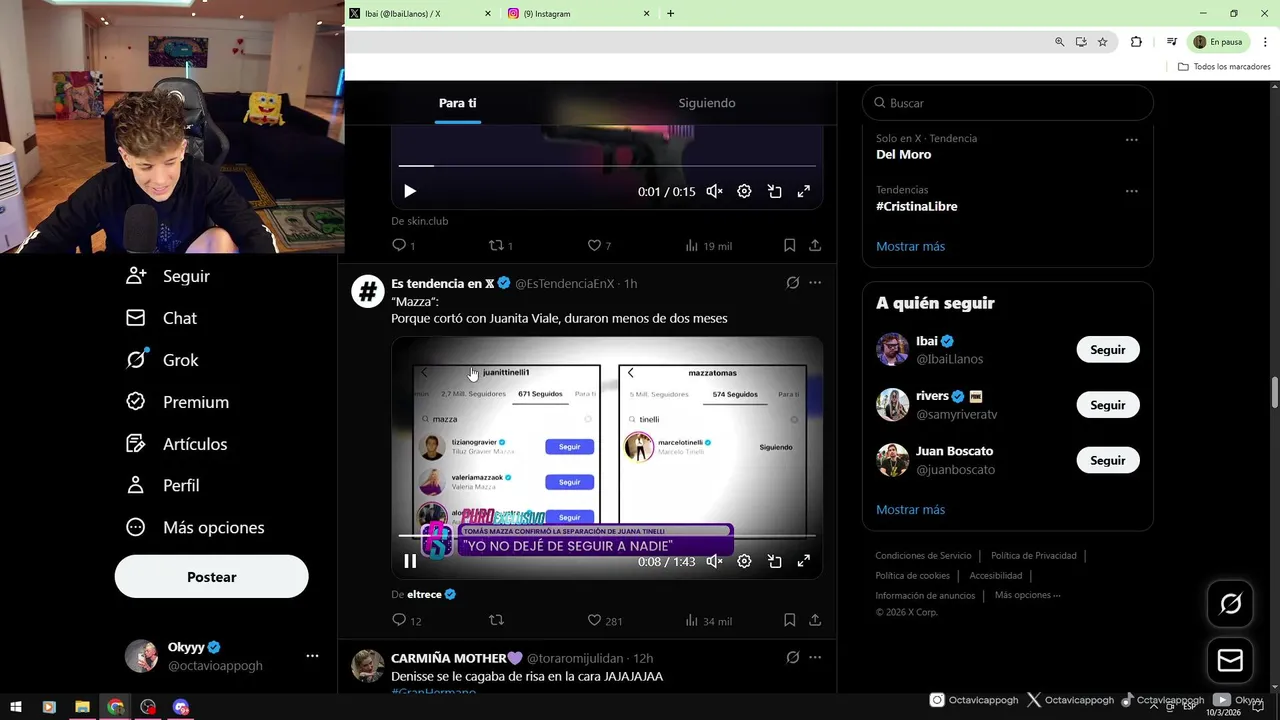The width and height of the screenshot is (1280, 720).
Task: Open eltrece video settings gear
Action: (x=744, y=561)
